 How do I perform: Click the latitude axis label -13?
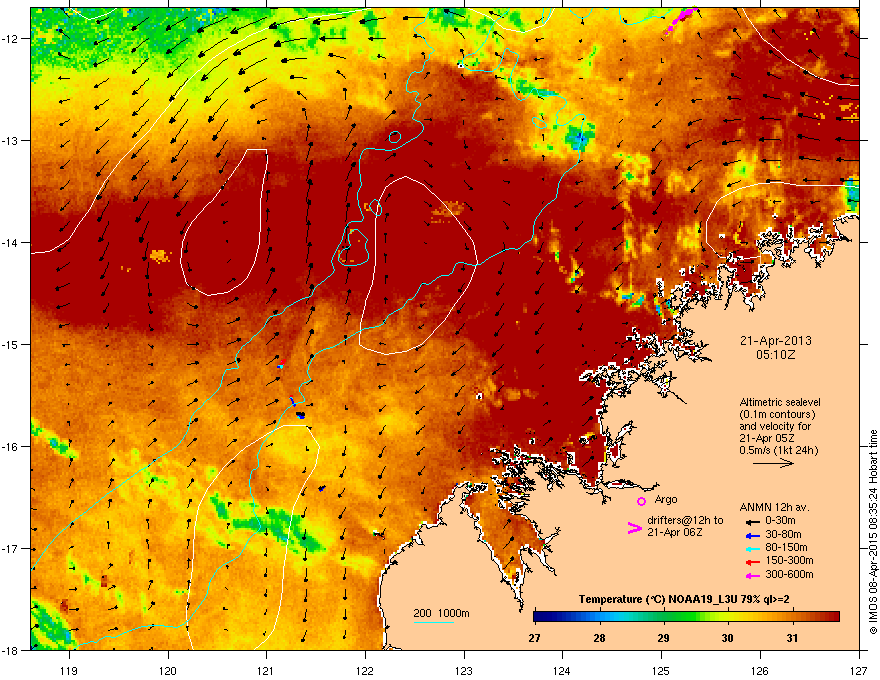pyautogui.click(x=11, y=140)
